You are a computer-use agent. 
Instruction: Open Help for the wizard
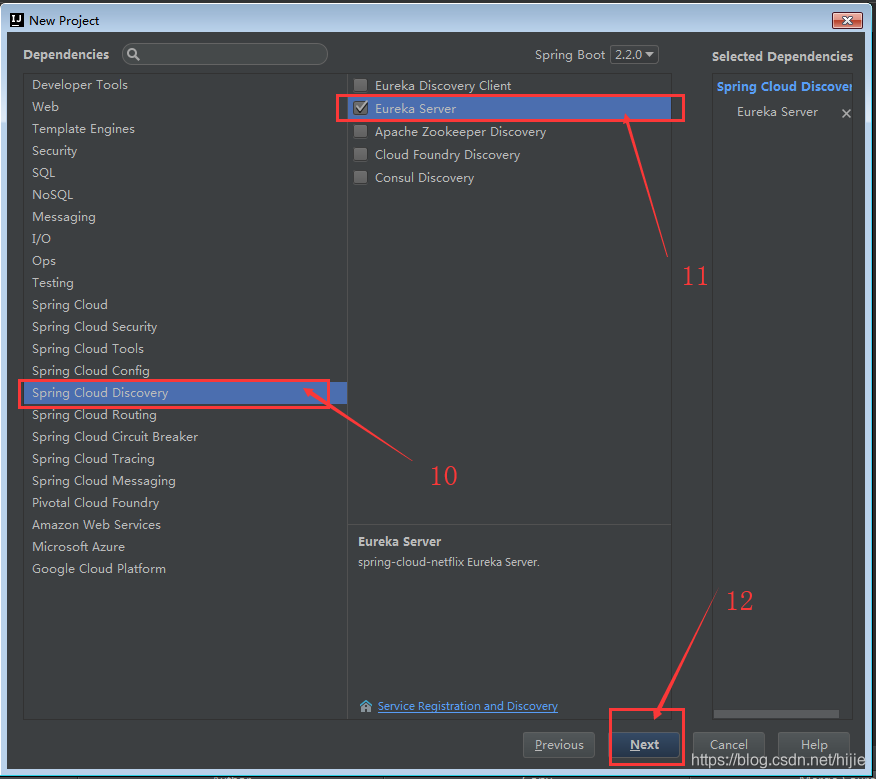[814, 744]
